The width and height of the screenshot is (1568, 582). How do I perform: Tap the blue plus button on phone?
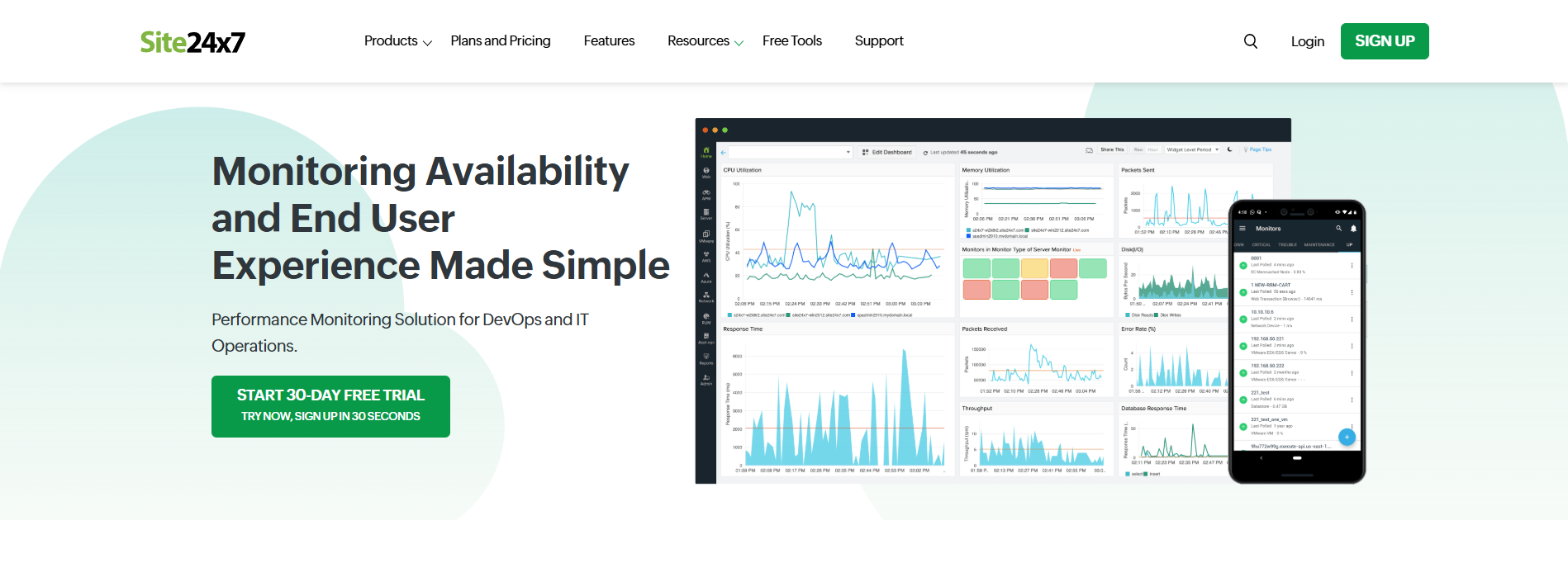[1347, 438]
